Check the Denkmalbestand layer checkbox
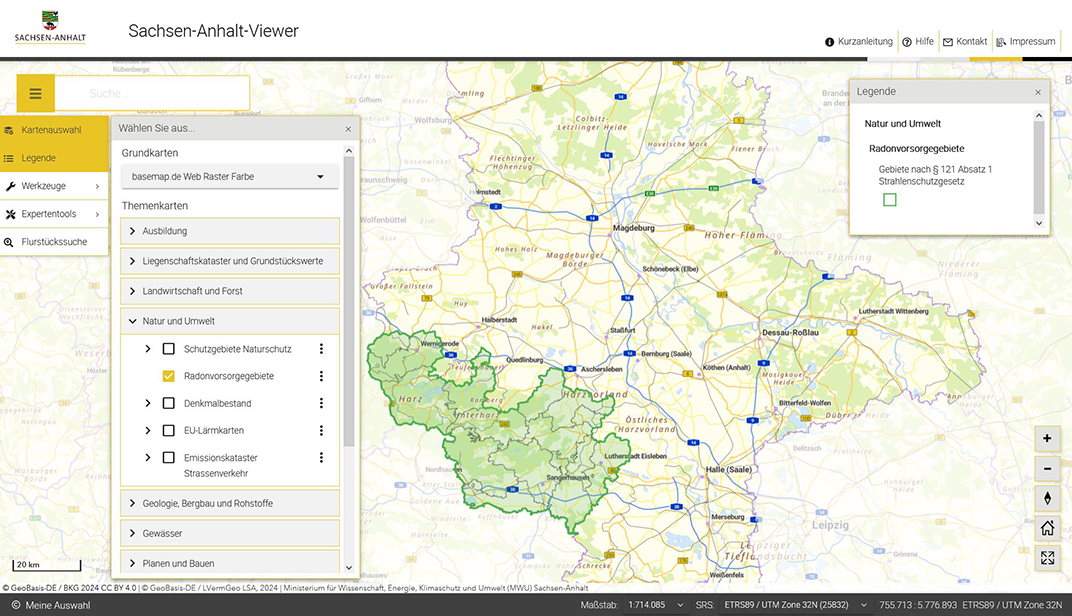1072x616 pixels. click(169, 404)
